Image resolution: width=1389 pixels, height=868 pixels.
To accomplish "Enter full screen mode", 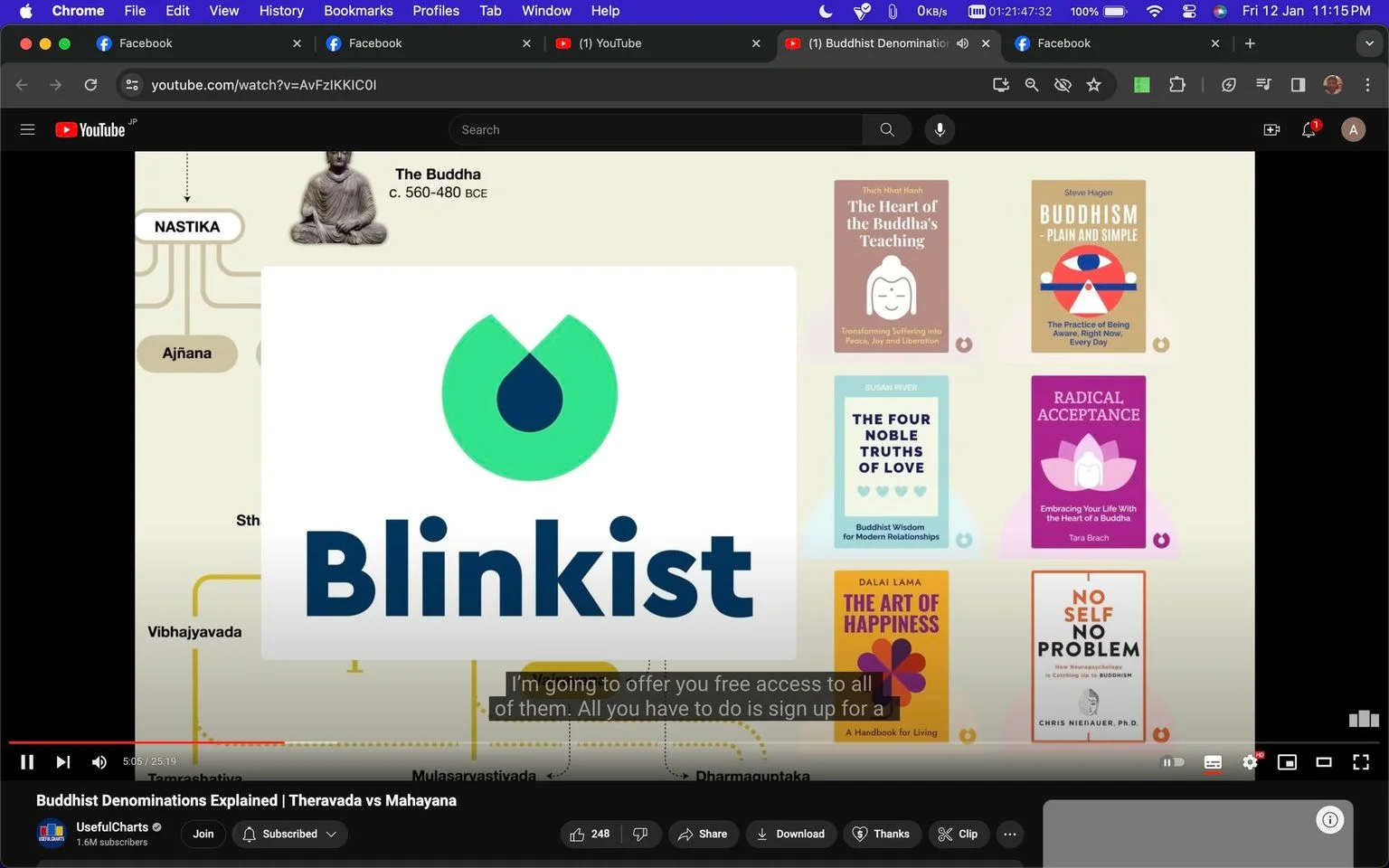I will click(x=1360, y=762).
